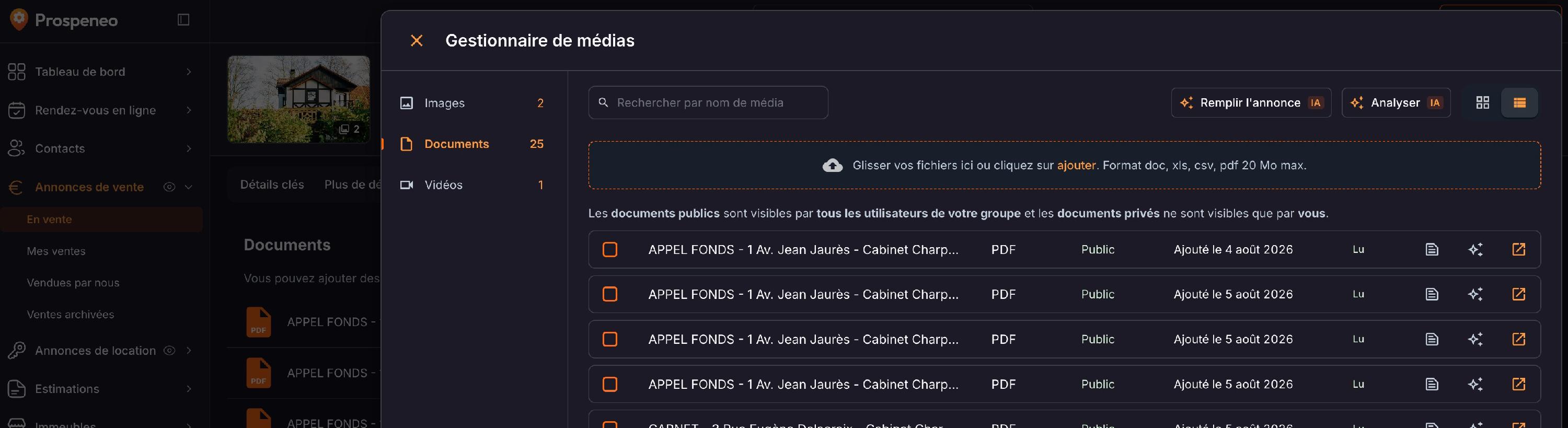
Task: Close the Gestionnaire de médias panel
Action: pyautogui.click(x=417, y=41)
